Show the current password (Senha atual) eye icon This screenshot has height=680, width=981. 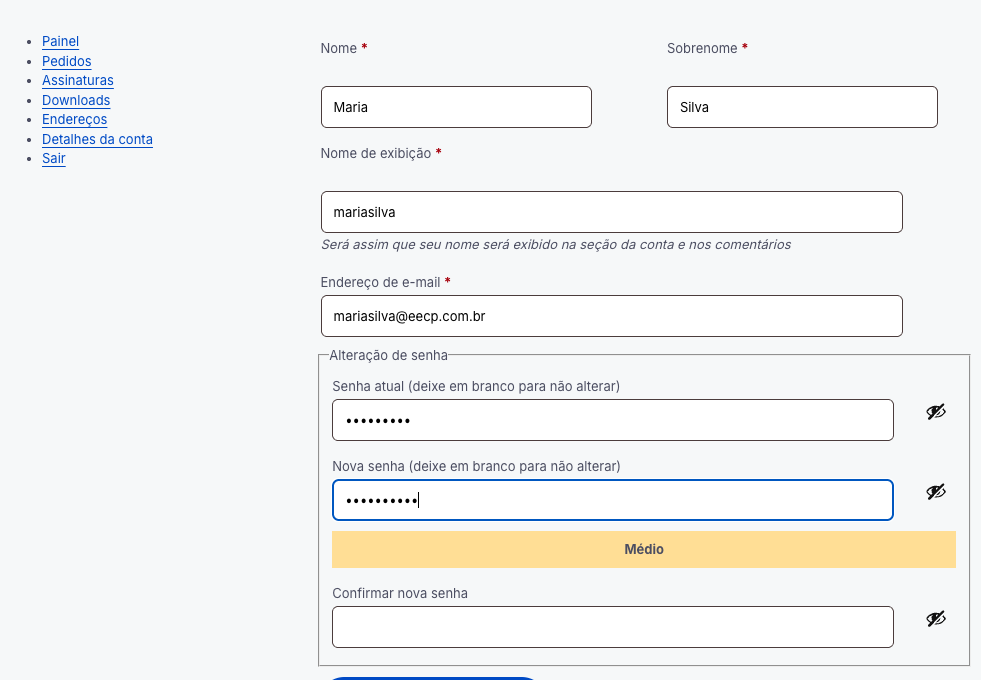tap(936, 412)
